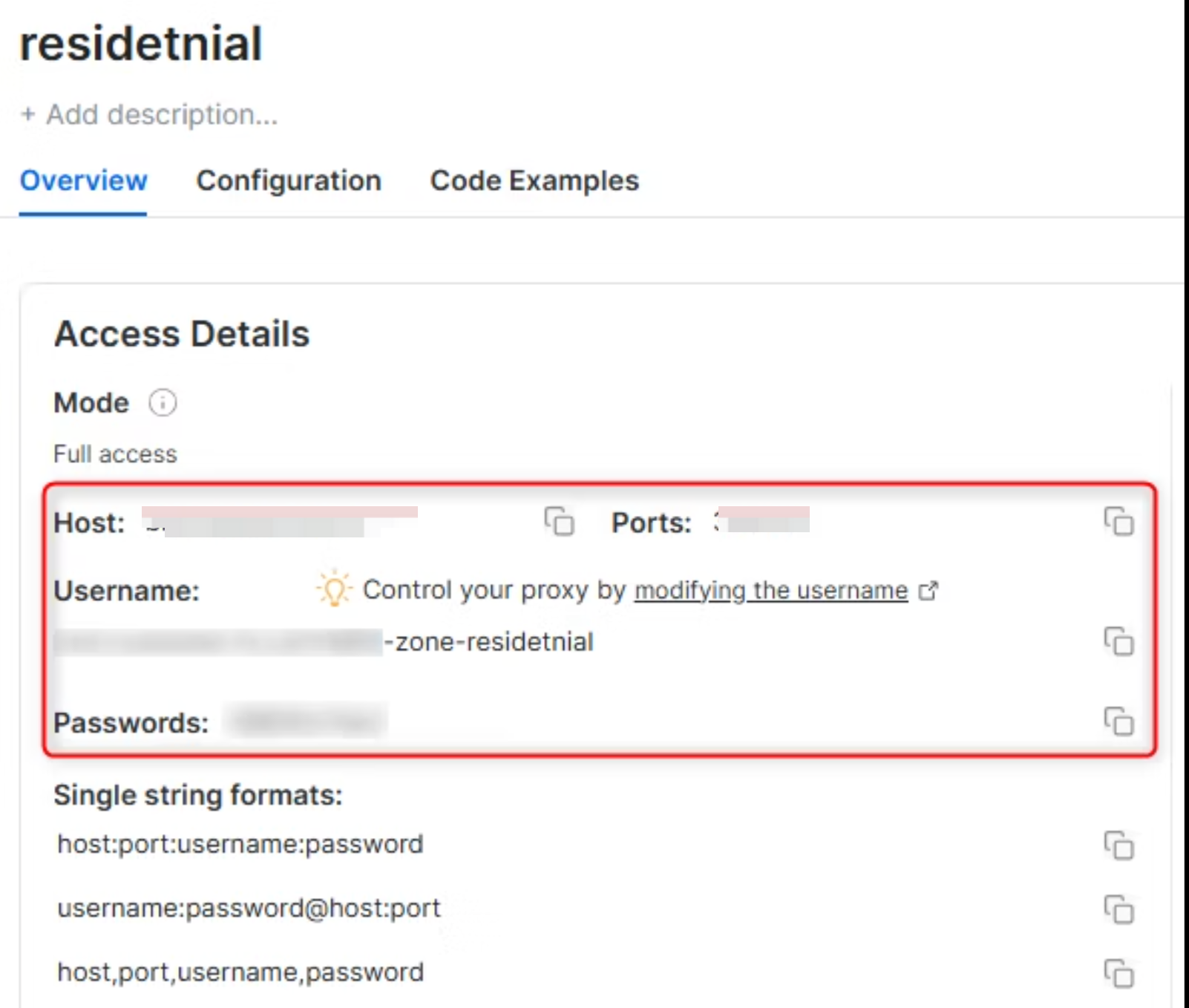This screenshot has width=1189, height=1008.
Task: Copy the Host value
Action: pyautogui.click(x=560, y=521)
